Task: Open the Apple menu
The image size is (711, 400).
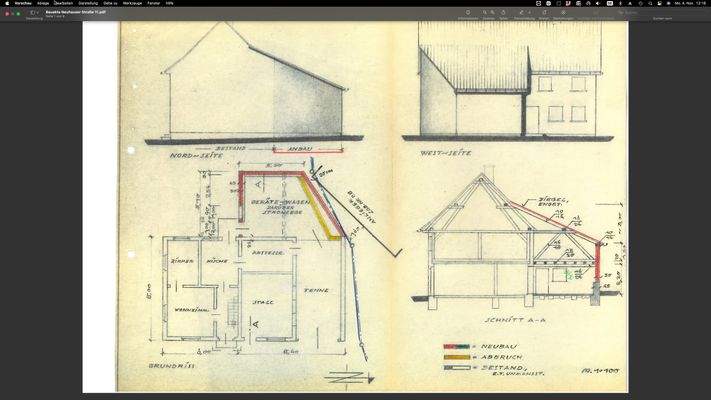Action: pyautogui.click(x=6, y=3)
